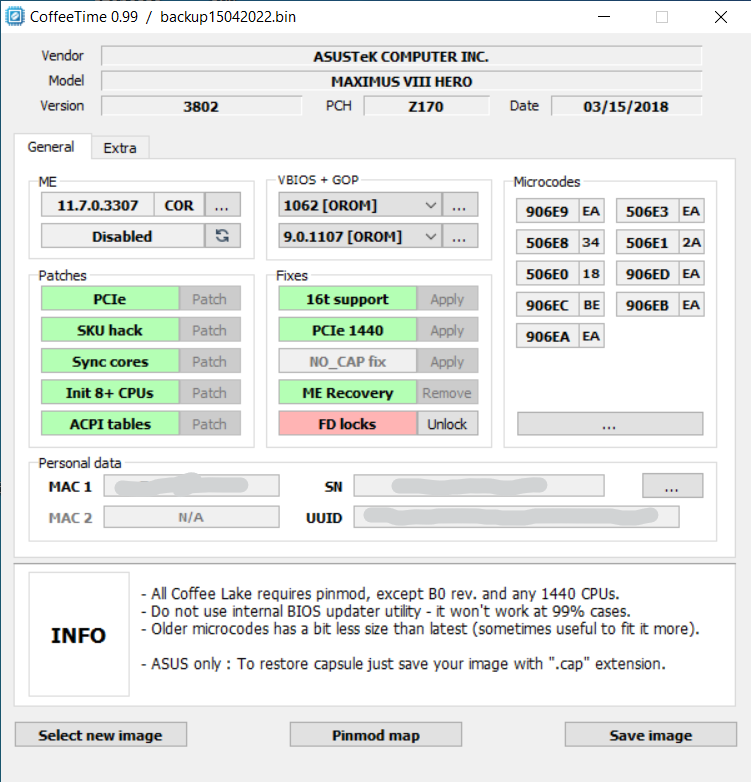
Task: Click the PCH Z170 field
Action: (x=426, y=106)
